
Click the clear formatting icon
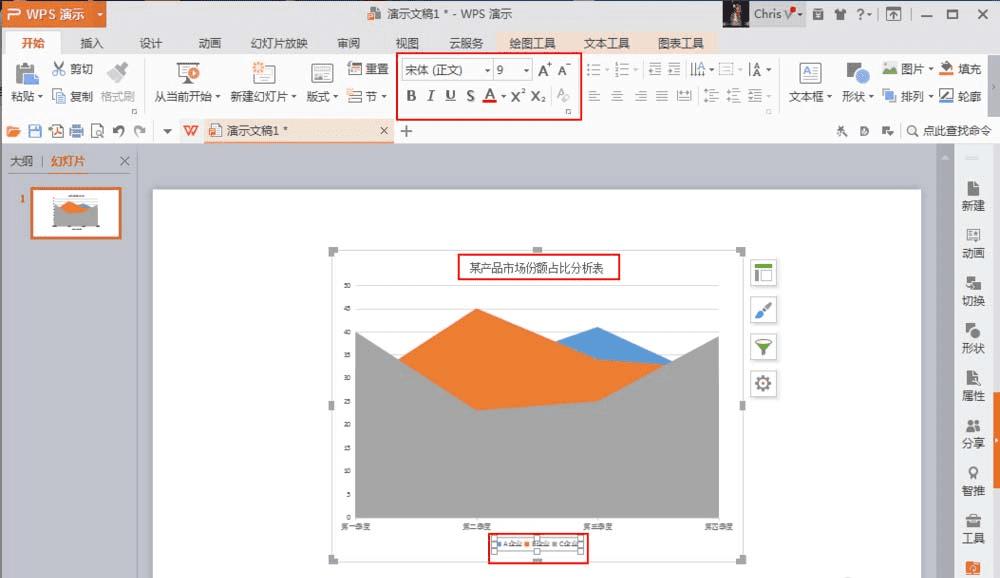click(x=562, y=96)
